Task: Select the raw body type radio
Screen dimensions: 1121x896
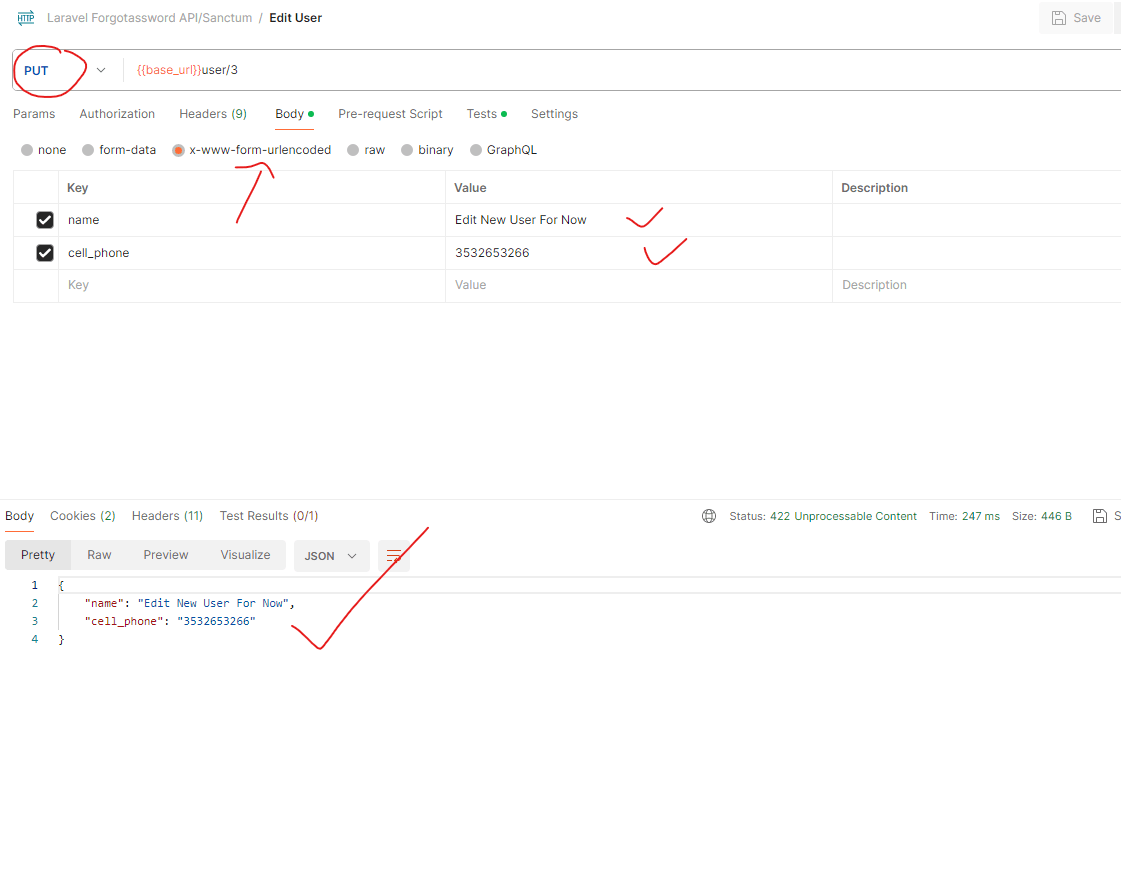Action: [x=353, y=150]
